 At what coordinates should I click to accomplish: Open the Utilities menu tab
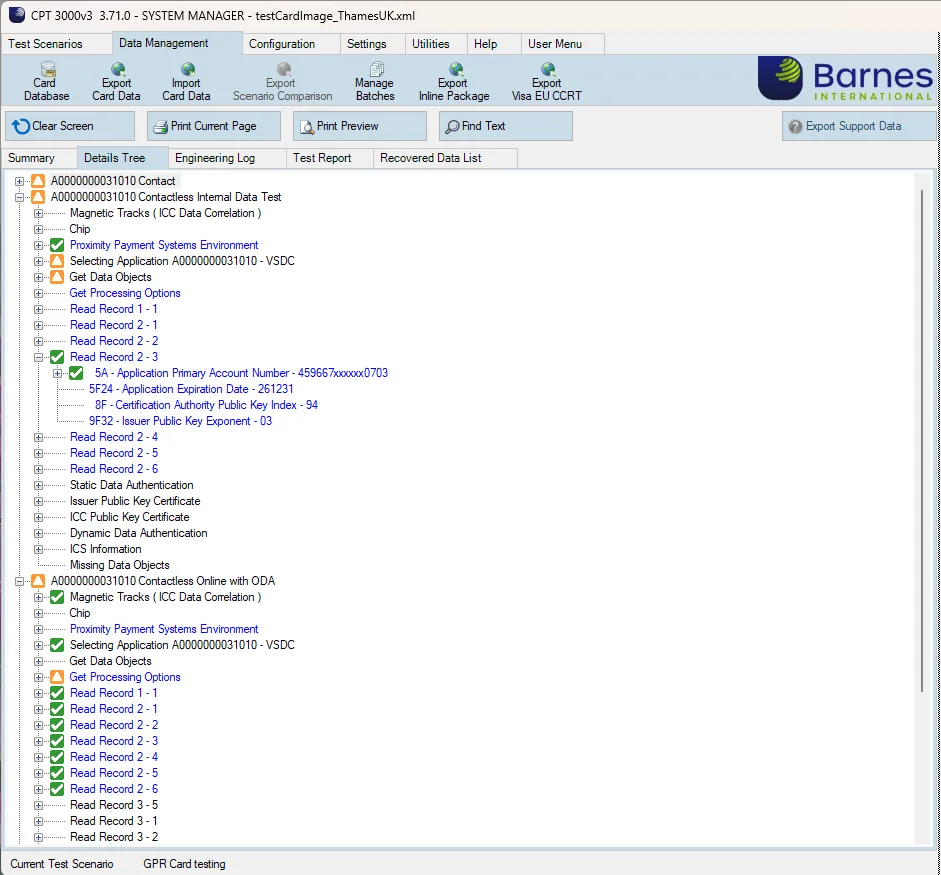point(431,44)
